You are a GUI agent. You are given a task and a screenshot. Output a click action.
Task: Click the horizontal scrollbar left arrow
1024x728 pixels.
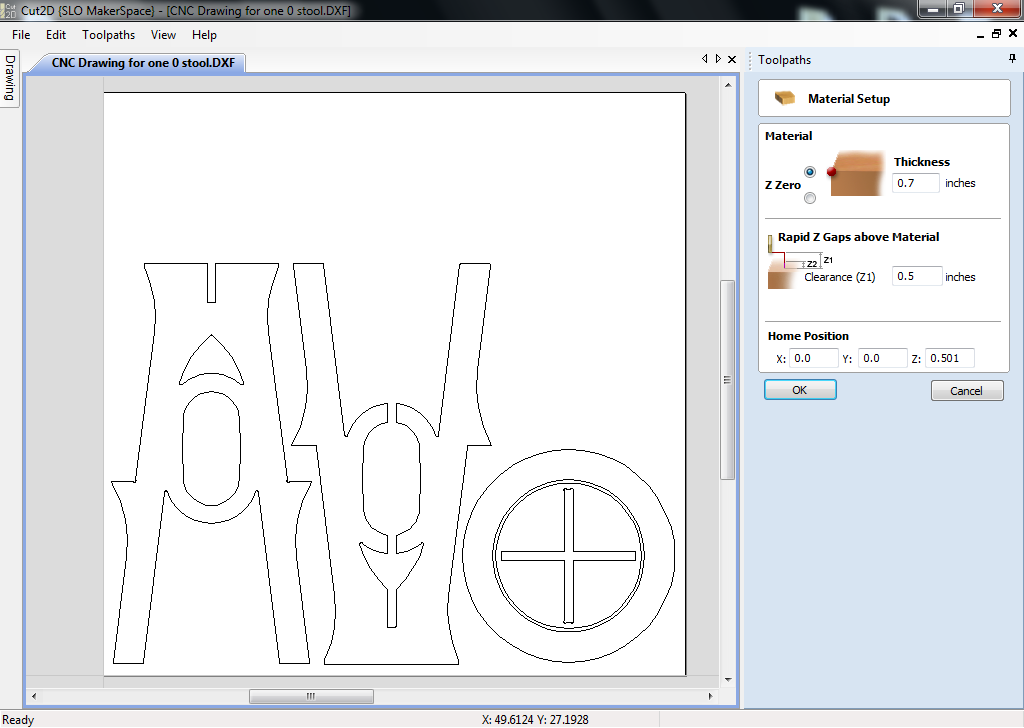coord(34,697)
